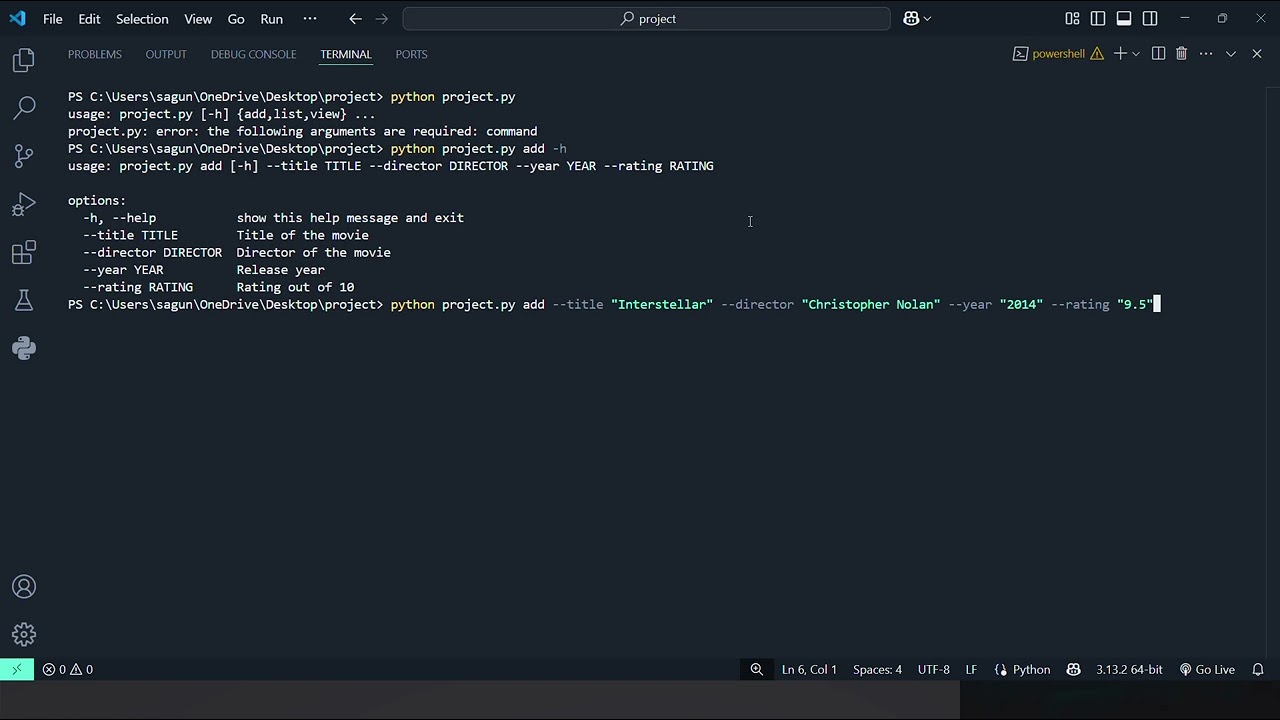Screen dimensions: 1280x720
Task: Change LF end of line sequence
Action: point(971,669)
